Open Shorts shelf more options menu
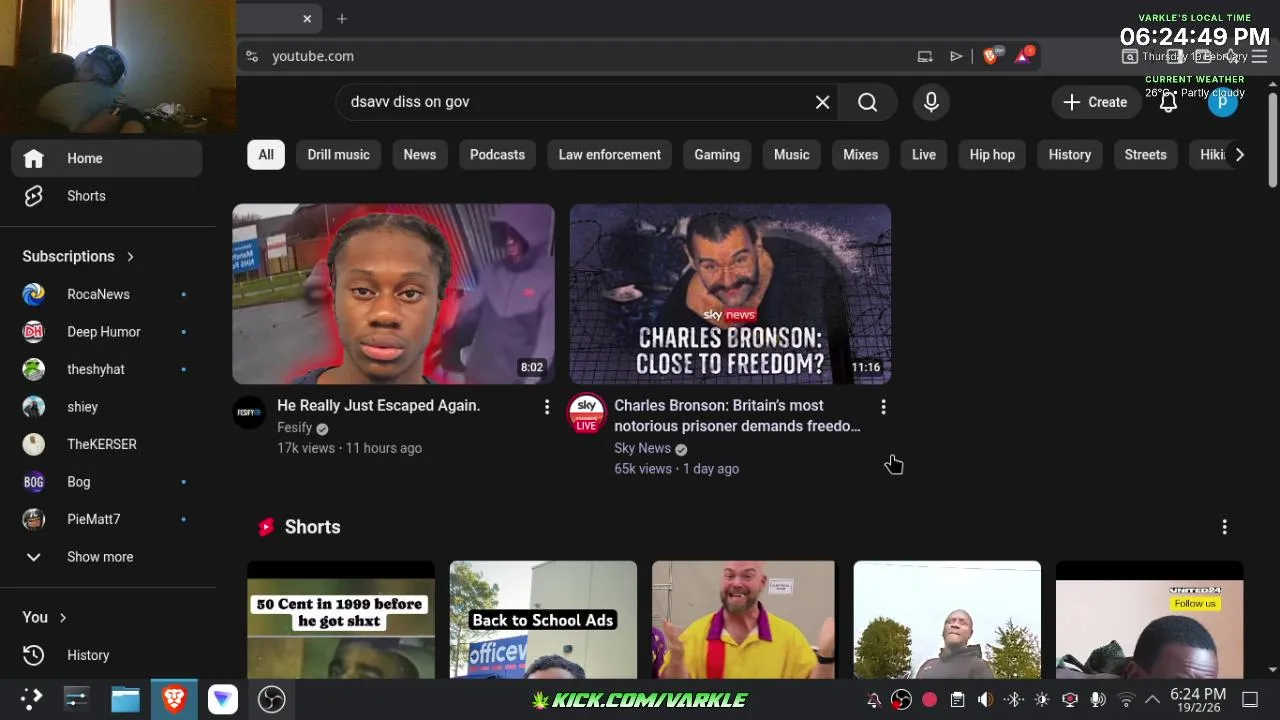This screenshot has height=720, width=1280. point(1224,527)
